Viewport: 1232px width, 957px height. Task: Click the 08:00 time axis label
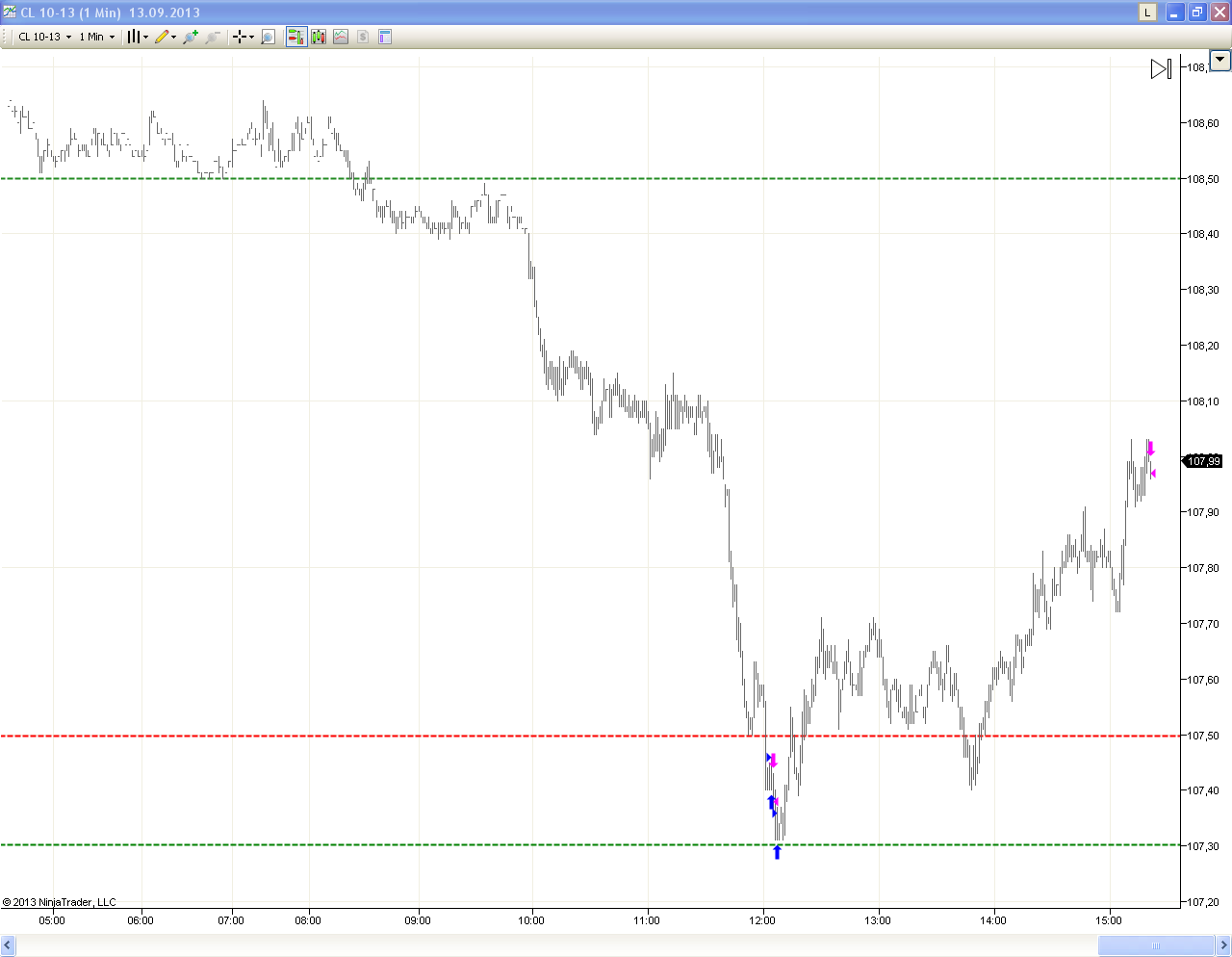308,920
